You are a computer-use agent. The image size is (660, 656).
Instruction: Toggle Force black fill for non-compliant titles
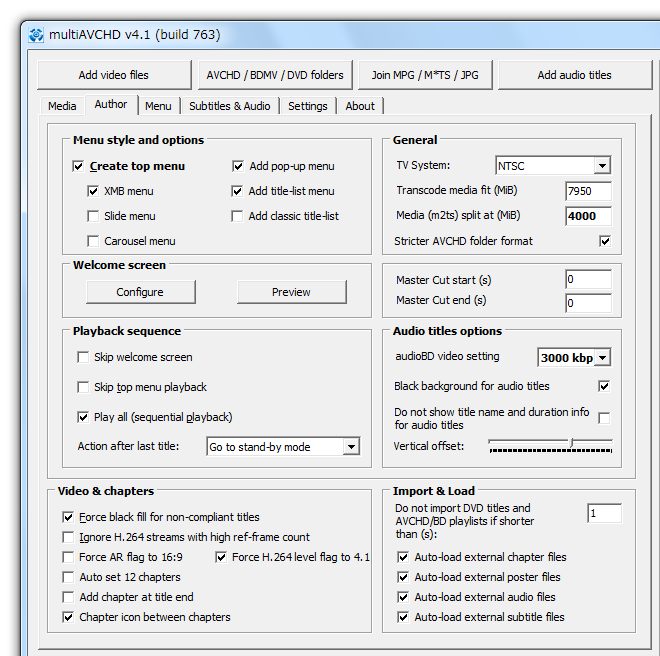coord(68,517)
